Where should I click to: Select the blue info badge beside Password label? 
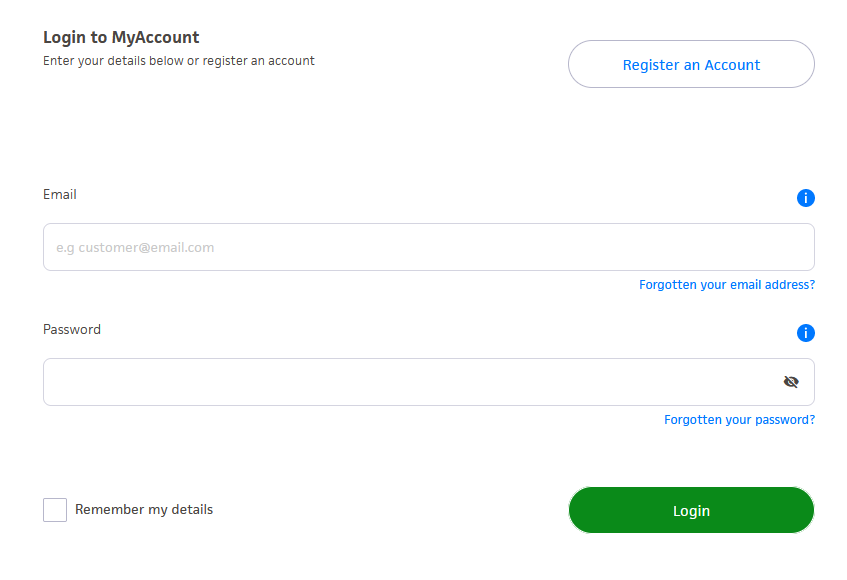(x=806, y=333)
